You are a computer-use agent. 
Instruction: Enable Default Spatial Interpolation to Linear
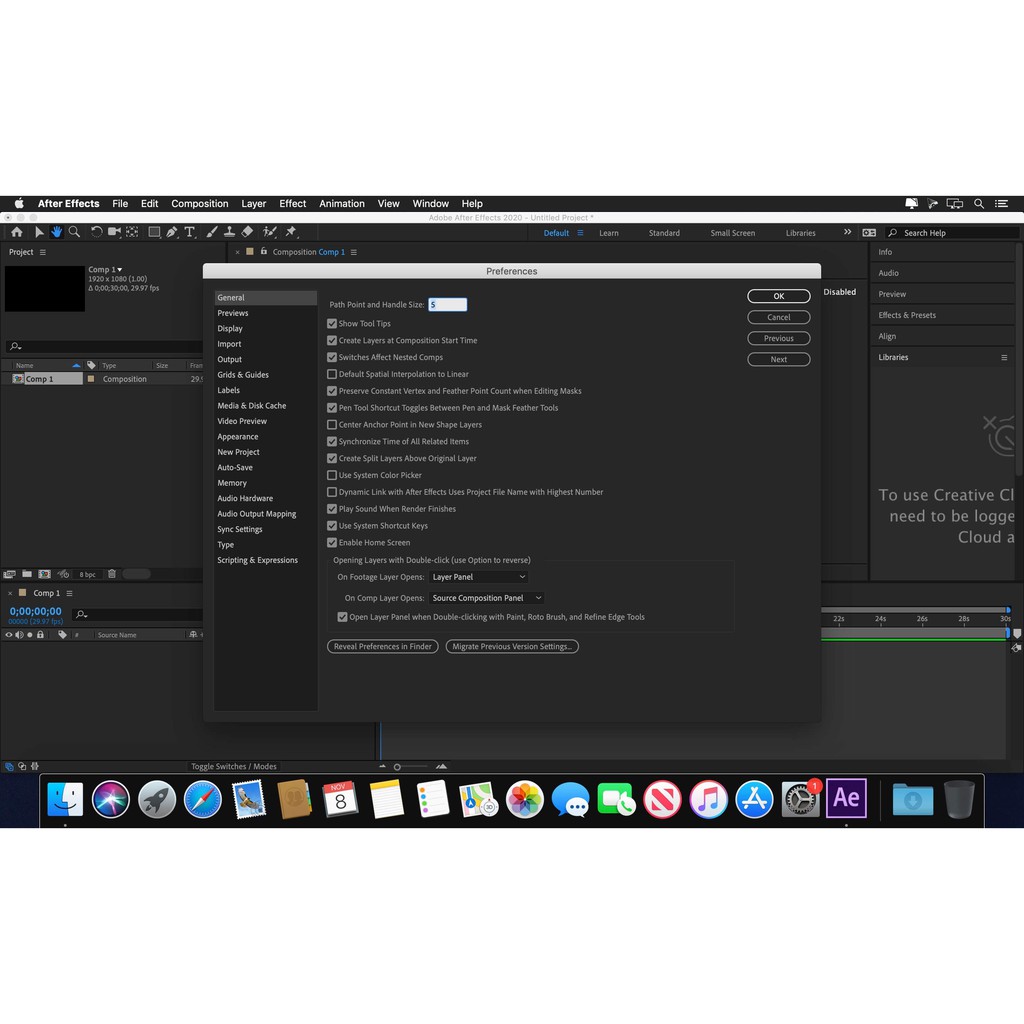click(x=332, y=374)
